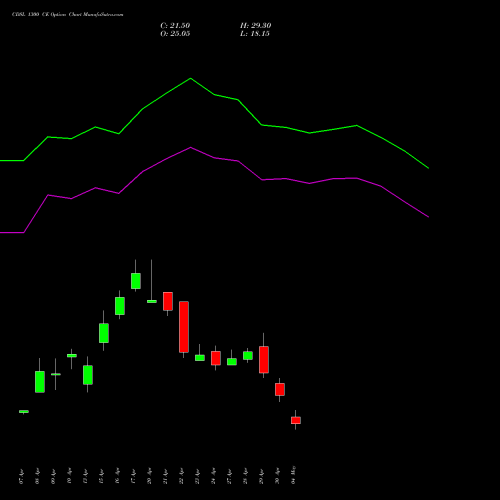This screenshot has width=500, height=500.
Task: Click the red candle above 30 Apr
Action: (280, 389)
